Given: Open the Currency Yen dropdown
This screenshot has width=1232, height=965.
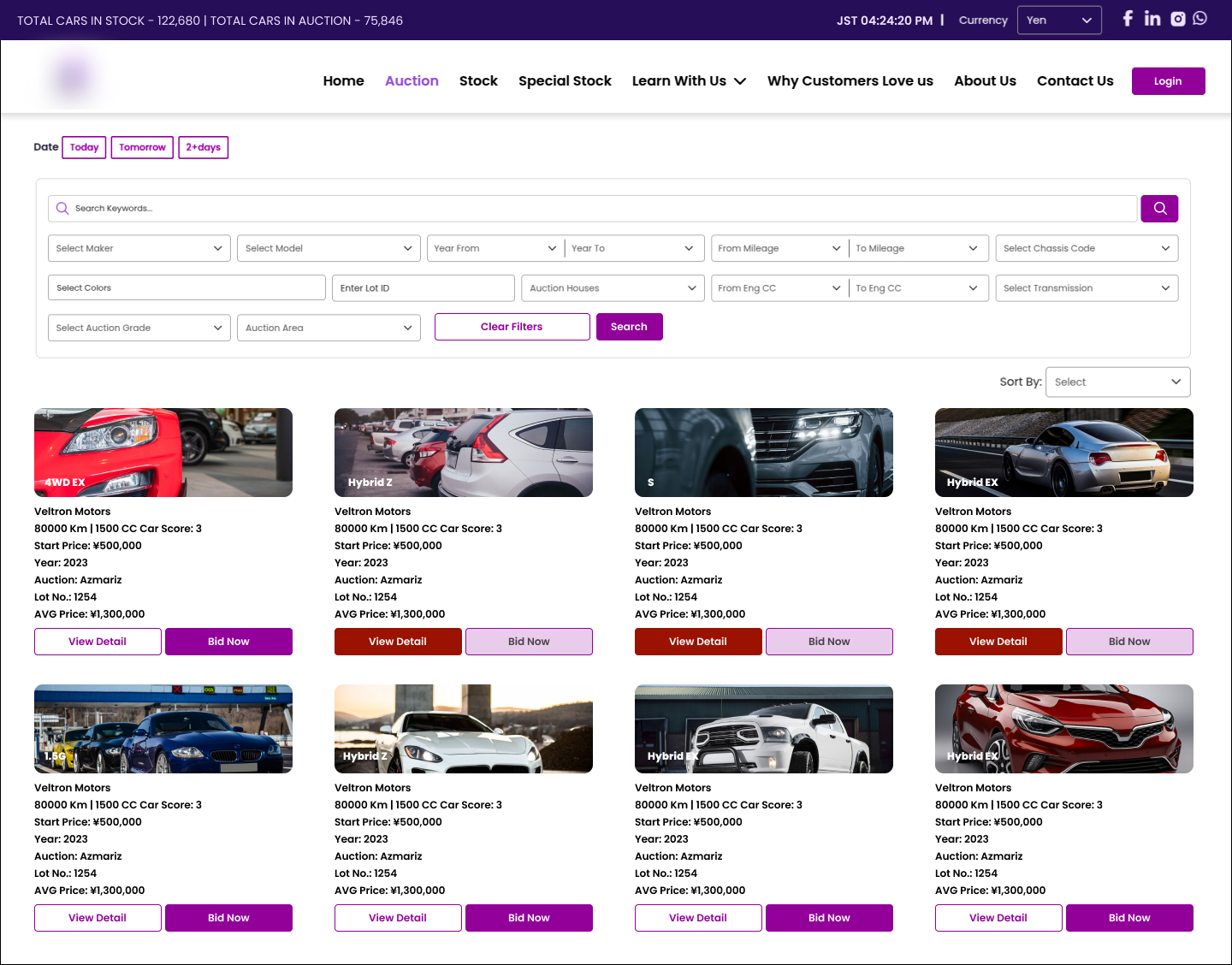Looking at the screenshot, I should (1059, 20).
